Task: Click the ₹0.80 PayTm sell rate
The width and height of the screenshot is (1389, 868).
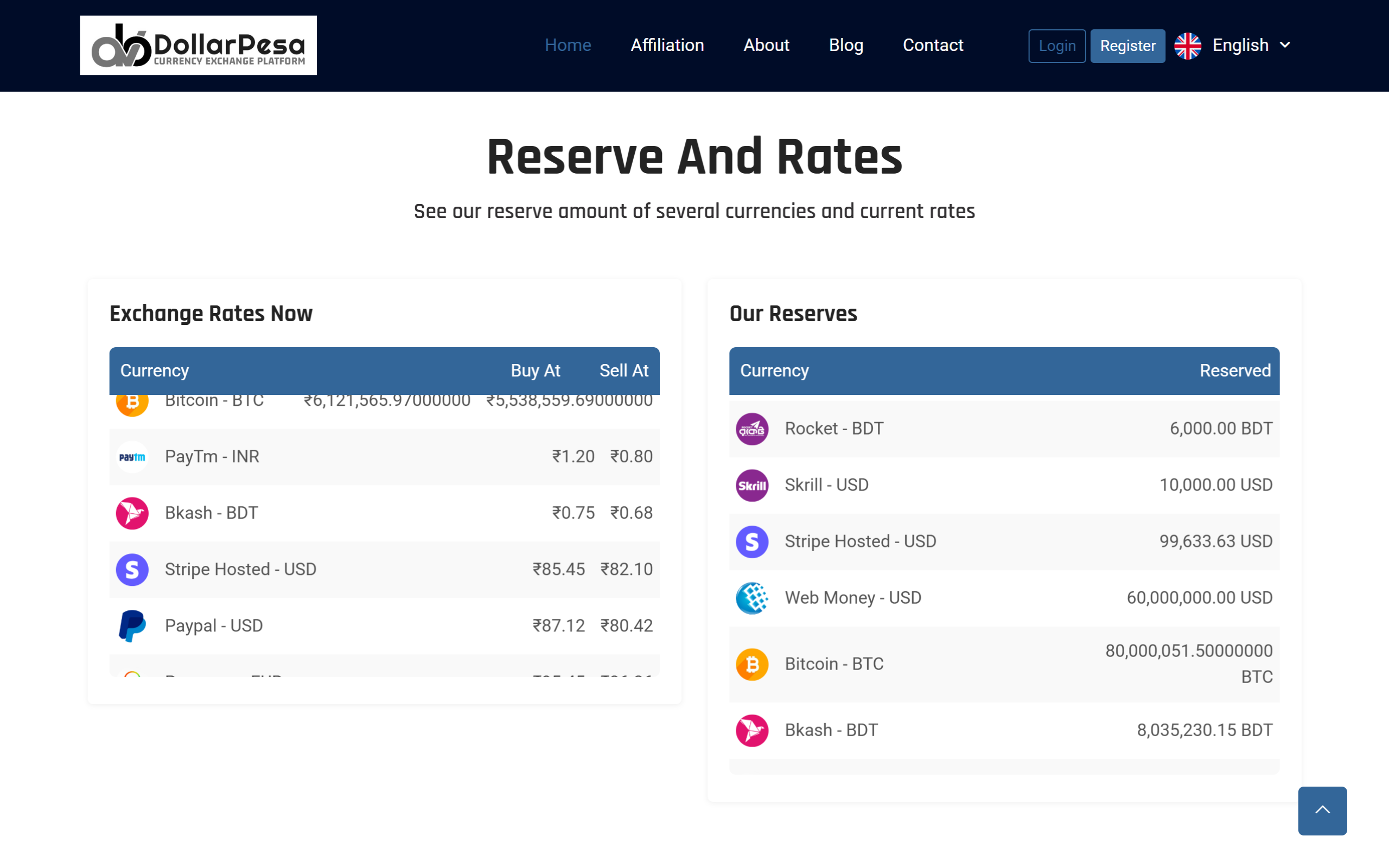Action: (x=632, y=457)
